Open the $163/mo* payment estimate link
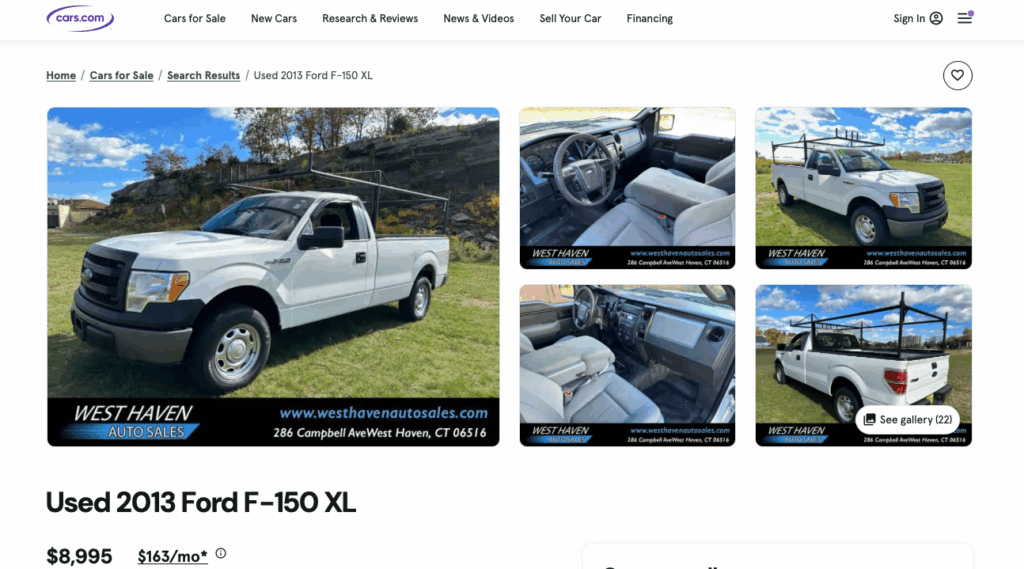This screenshot has height=569, width=1024. (x=172, y=556)
